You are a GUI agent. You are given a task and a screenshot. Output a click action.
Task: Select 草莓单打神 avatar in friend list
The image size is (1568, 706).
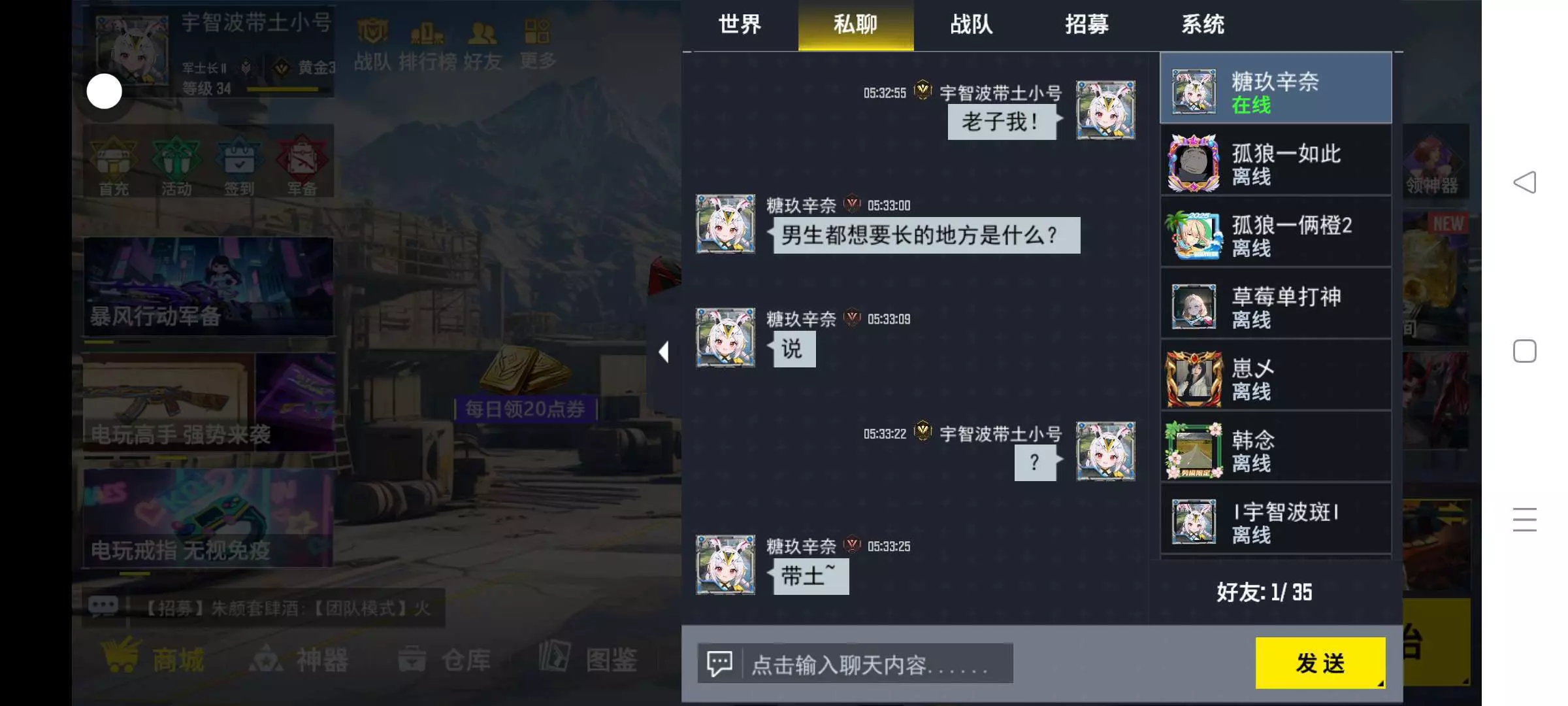coord(1194,307)
